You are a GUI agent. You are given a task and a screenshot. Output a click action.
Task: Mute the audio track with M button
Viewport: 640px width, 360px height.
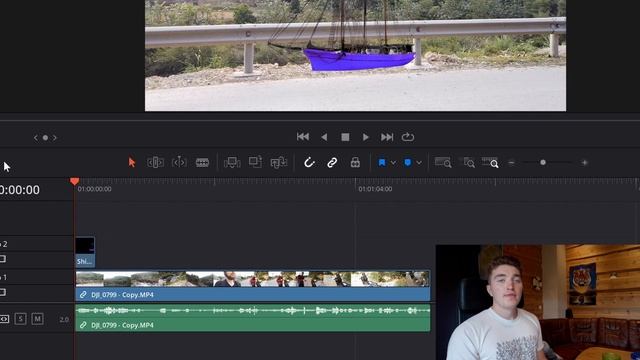coord(37,318)
